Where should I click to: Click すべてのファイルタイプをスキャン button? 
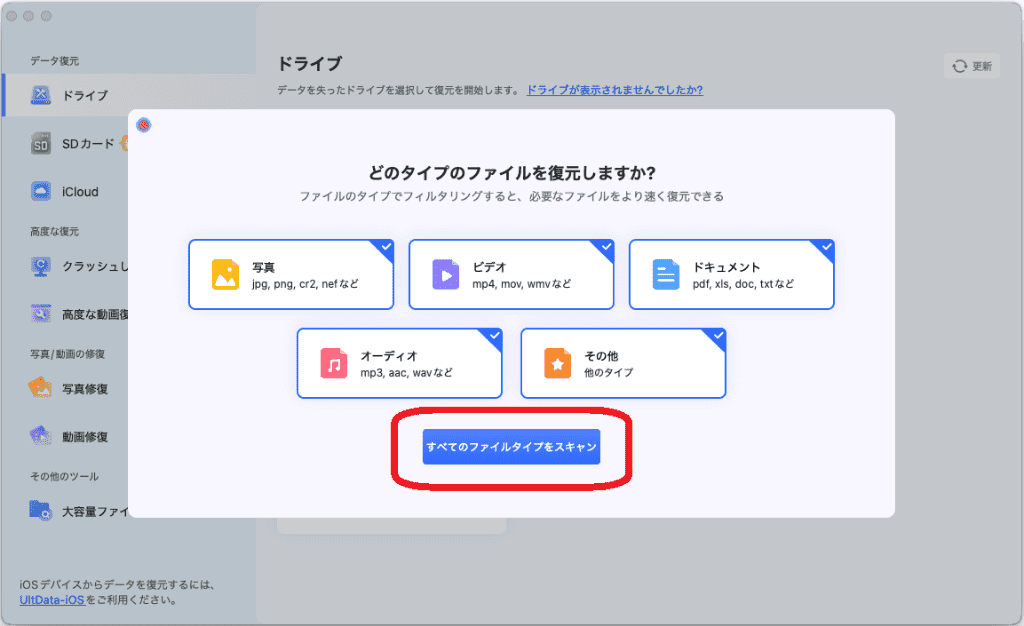511,447
